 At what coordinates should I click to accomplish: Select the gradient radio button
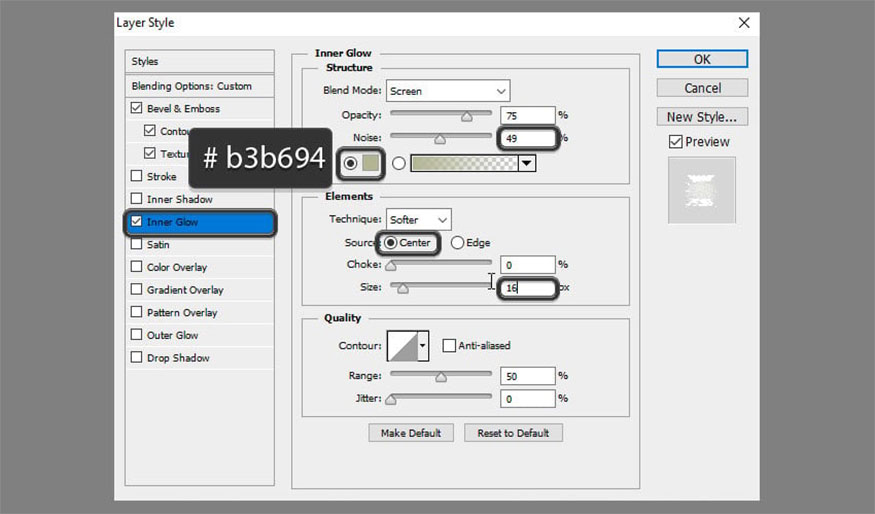tap(399, 163)
